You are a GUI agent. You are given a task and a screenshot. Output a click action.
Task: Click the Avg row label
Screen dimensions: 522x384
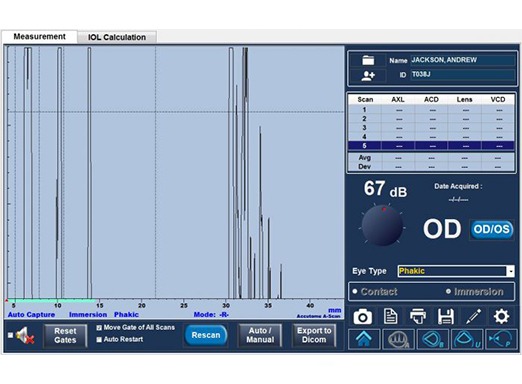point(364,158)
